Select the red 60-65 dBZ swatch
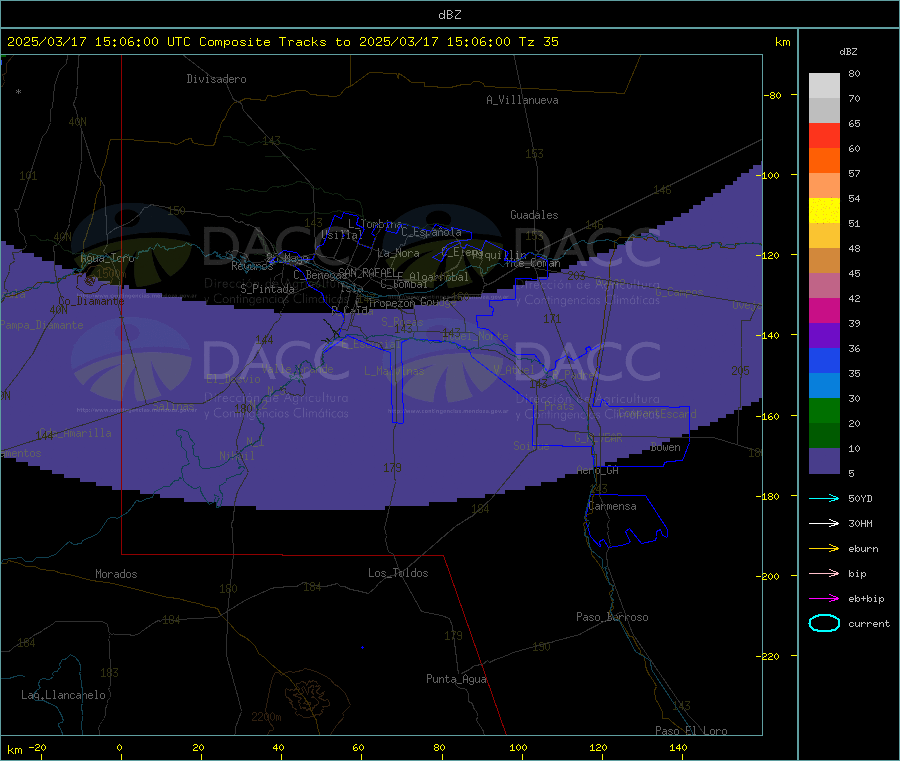Image resolution: width=900 pixels, height=761 pixels. pyautogui.click(x=824, y=135)
